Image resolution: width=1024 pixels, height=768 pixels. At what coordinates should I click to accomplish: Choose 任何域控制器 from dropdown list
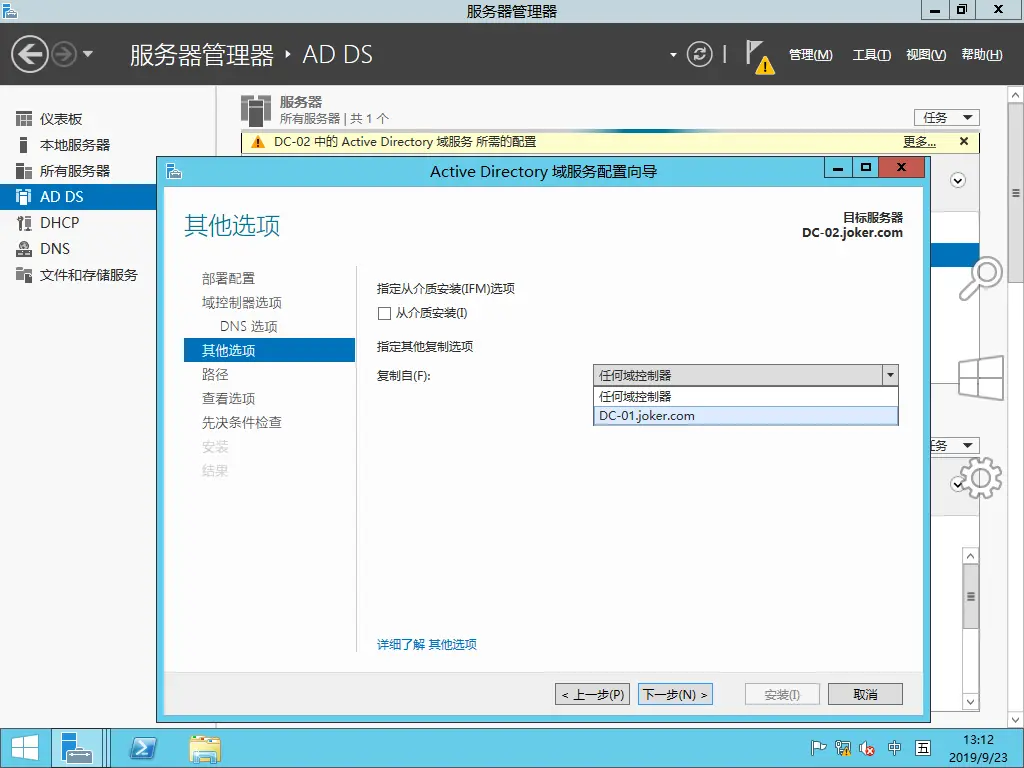tap(746, 396)
